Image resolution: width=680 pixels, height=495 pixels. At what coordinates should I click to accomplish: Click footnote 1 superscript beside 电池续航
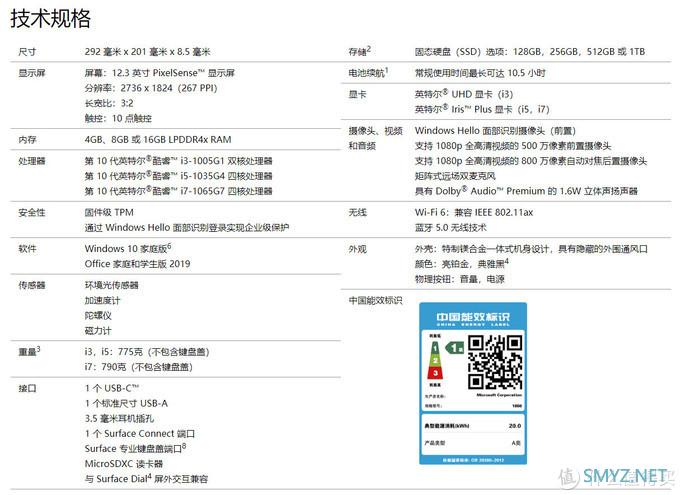pos(387,69)
